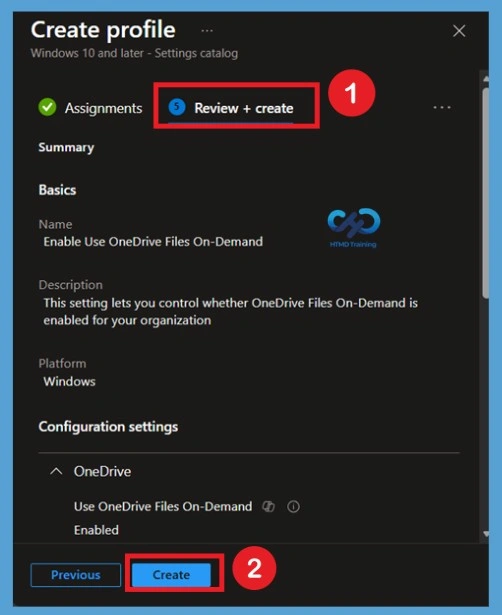Click the 'Windows 10 and later - Settings catalog' subtitle

[x=134, y=53]
